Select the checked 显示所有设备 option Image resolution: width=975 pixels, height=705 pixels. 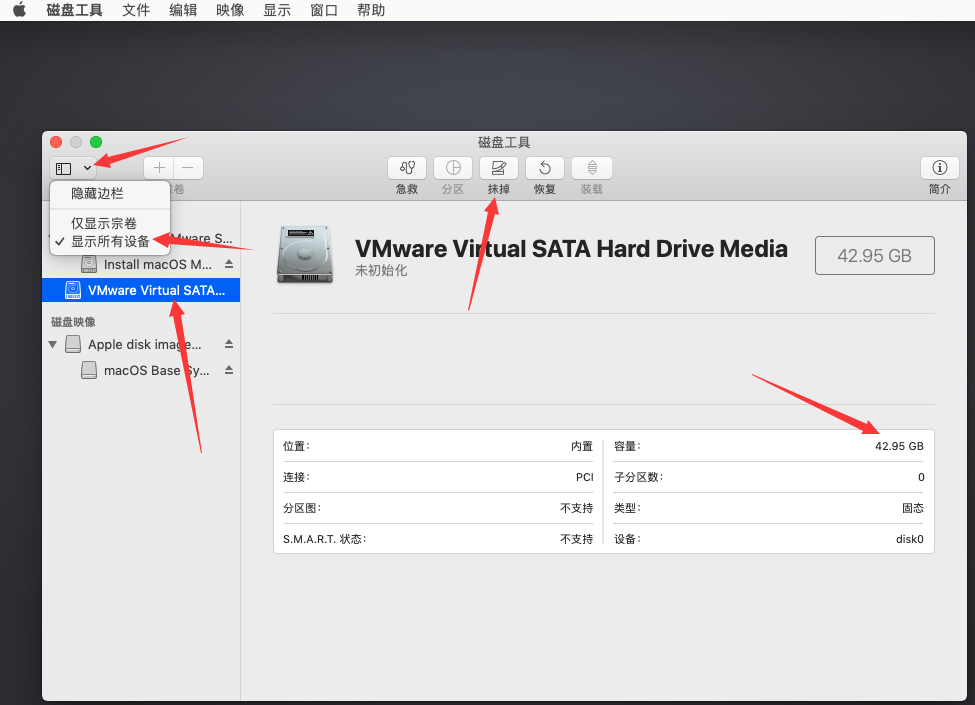109,241
